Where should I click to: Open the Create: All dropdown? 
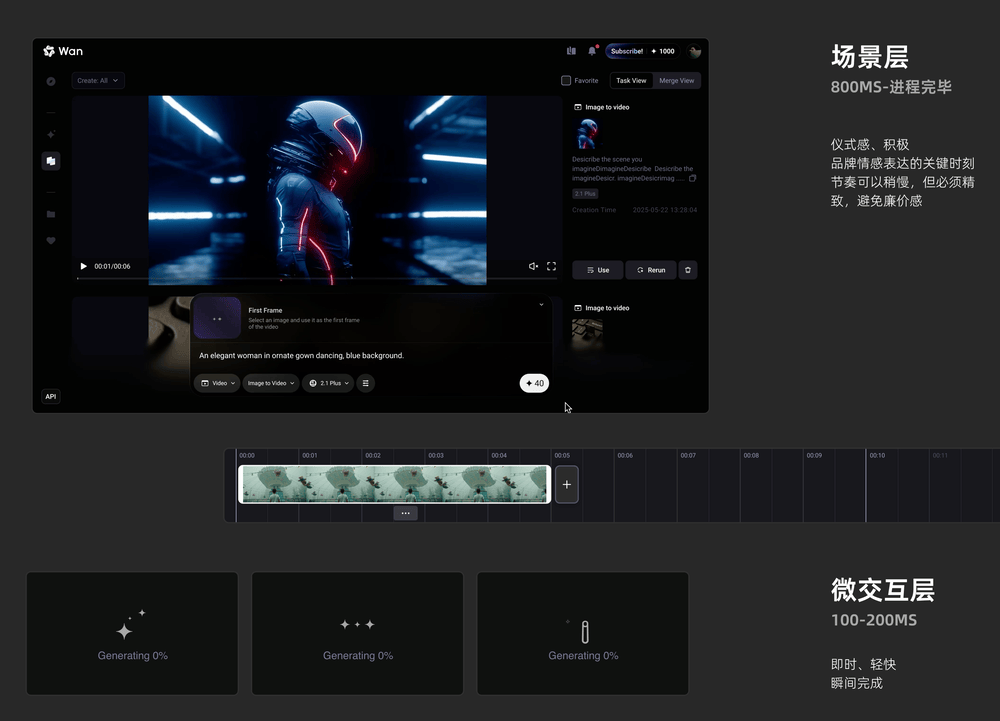click(x=98, y=81)
